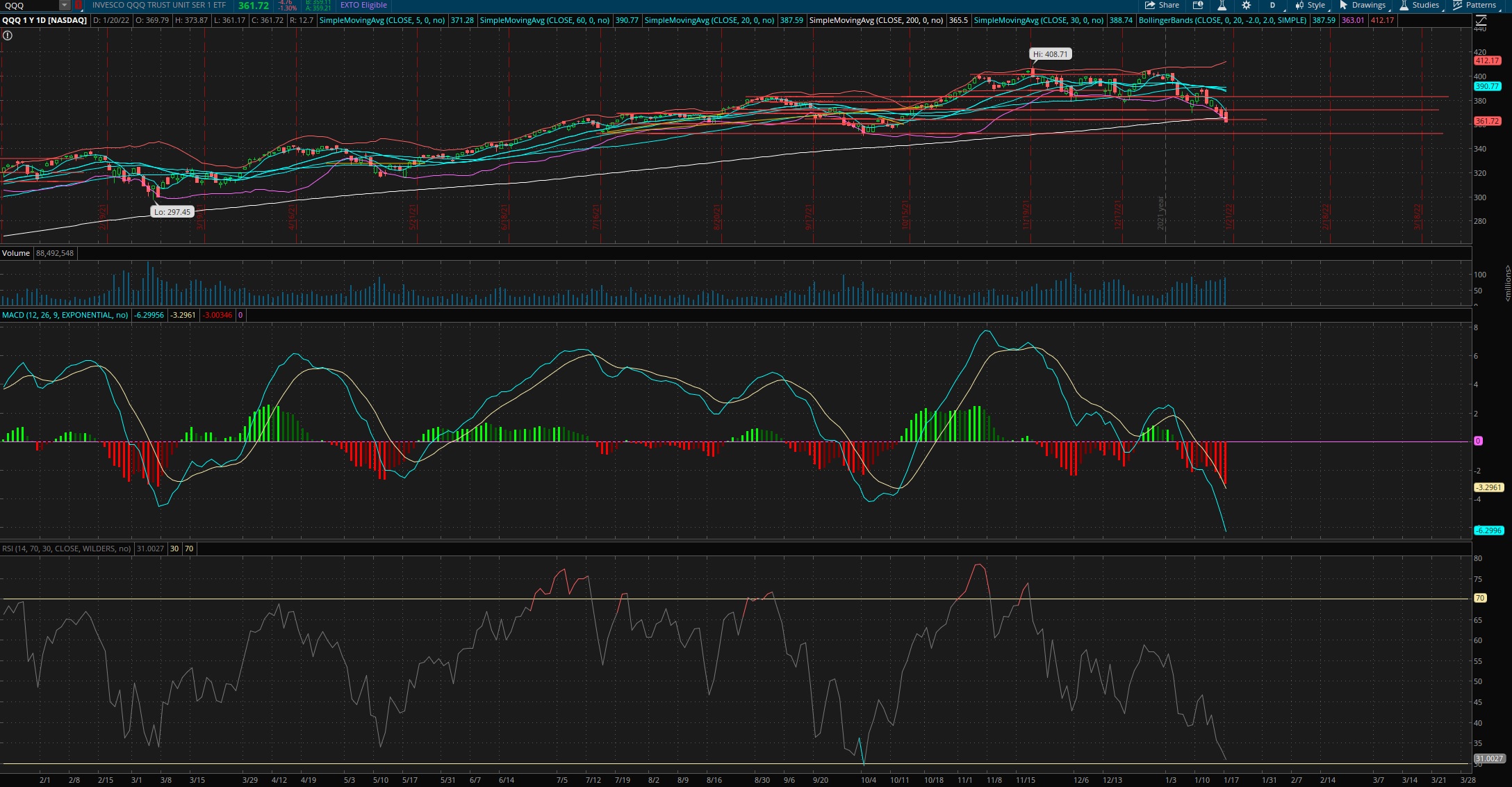This screenshot has width=1512, height=787.
Task: Click the price axis scale icon
Action: point(1481,20)
